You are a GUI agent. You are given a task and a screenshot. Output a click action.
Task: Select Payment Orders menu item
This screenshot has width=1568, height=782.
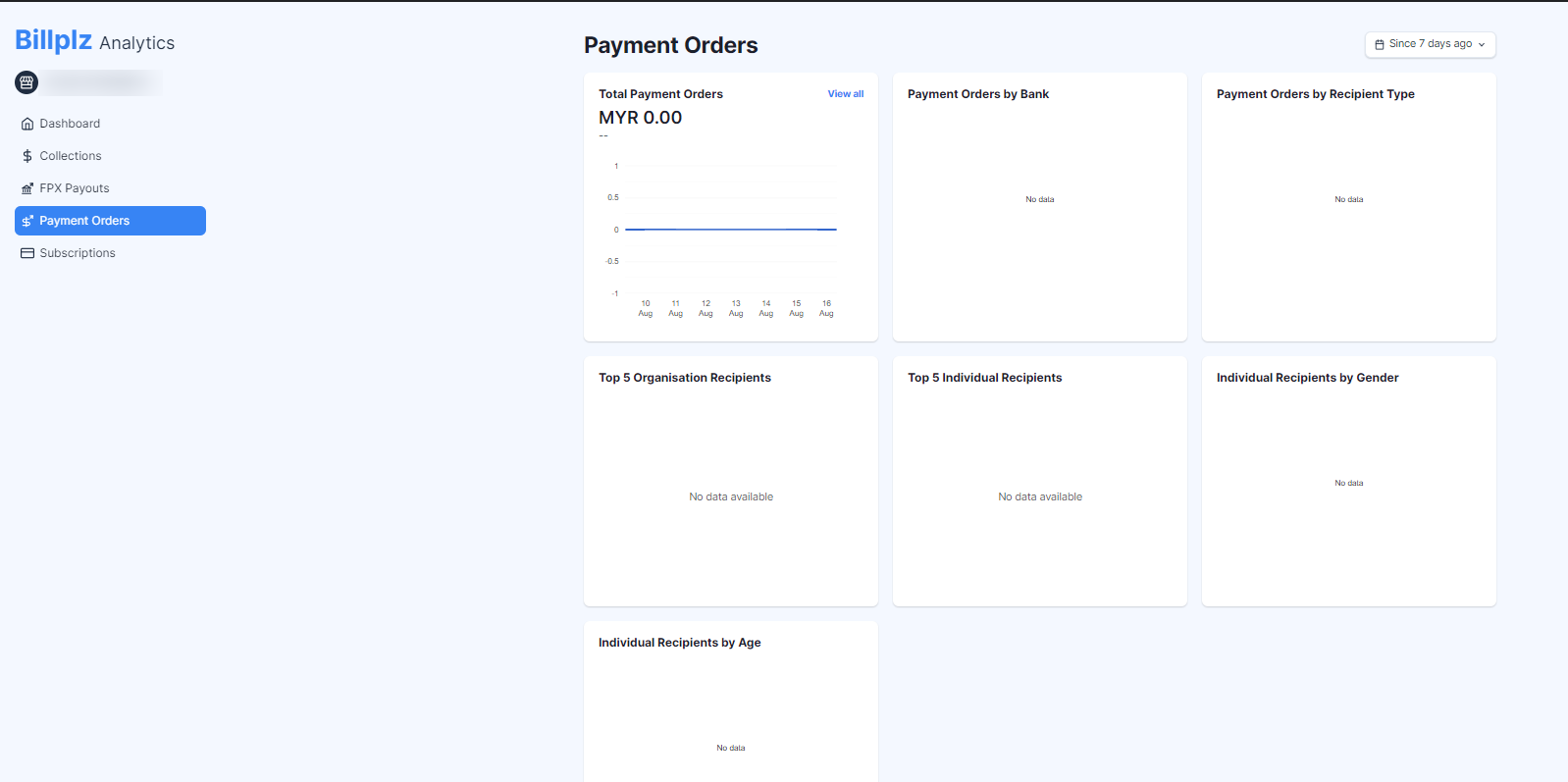[110, 221]
